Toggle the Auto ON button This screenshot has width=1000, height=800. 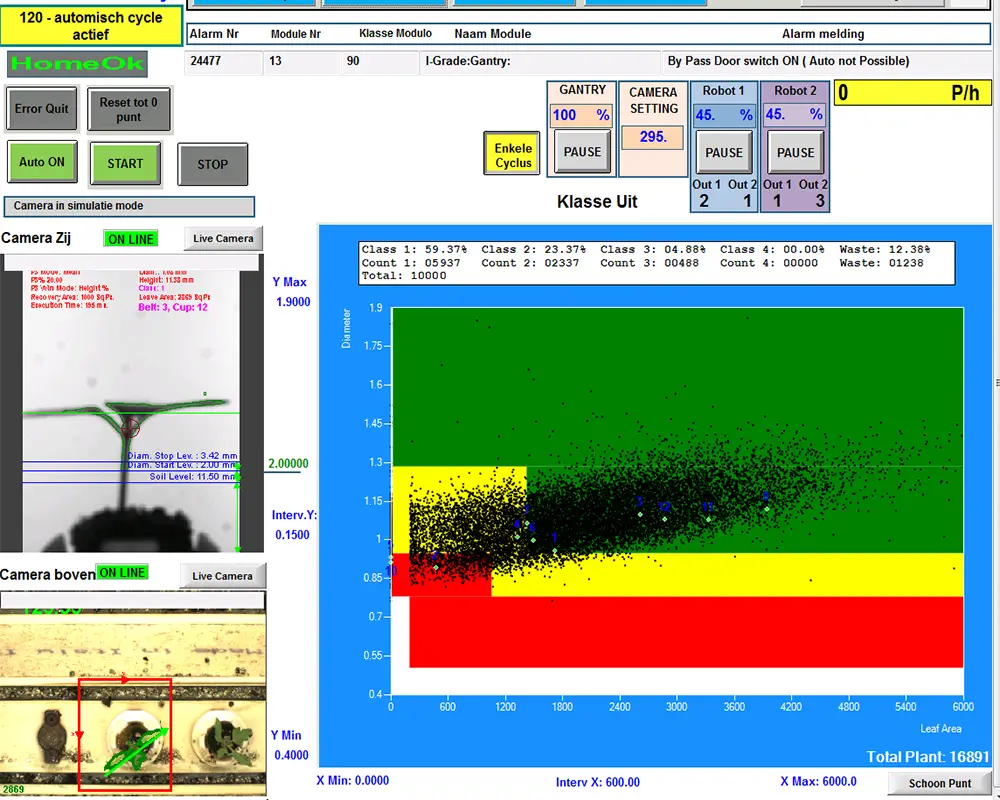coord(42,162)
